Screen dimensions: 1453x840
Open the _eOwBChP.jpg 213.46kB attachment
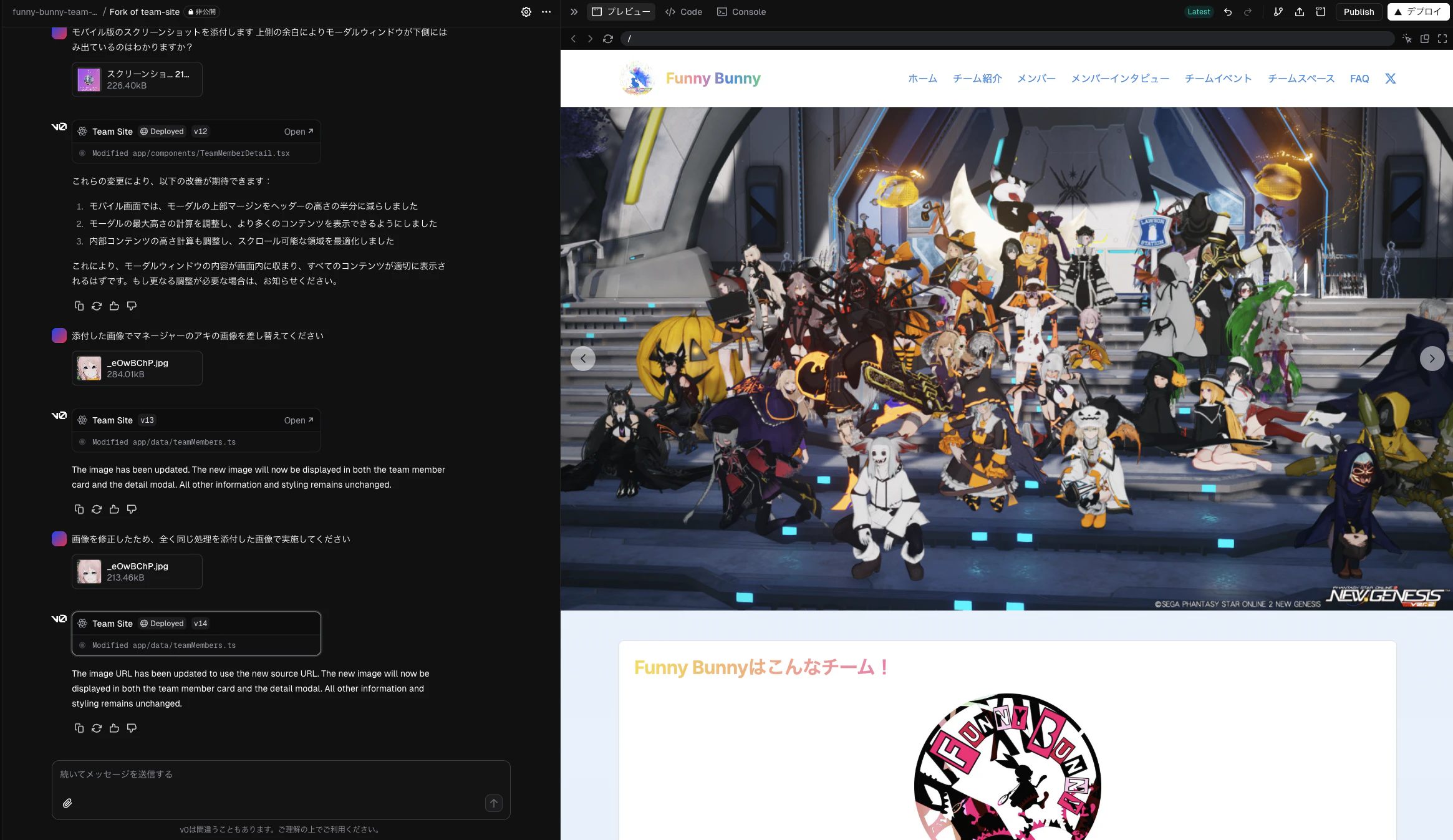click(x=137, y=572)
